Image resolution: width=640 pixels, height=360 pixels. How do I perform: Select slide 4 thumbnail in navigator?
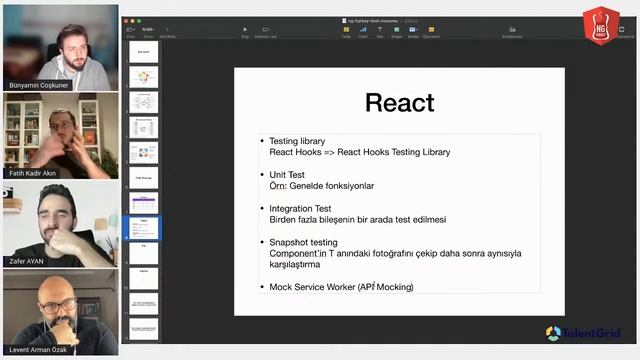pos(144,127)
